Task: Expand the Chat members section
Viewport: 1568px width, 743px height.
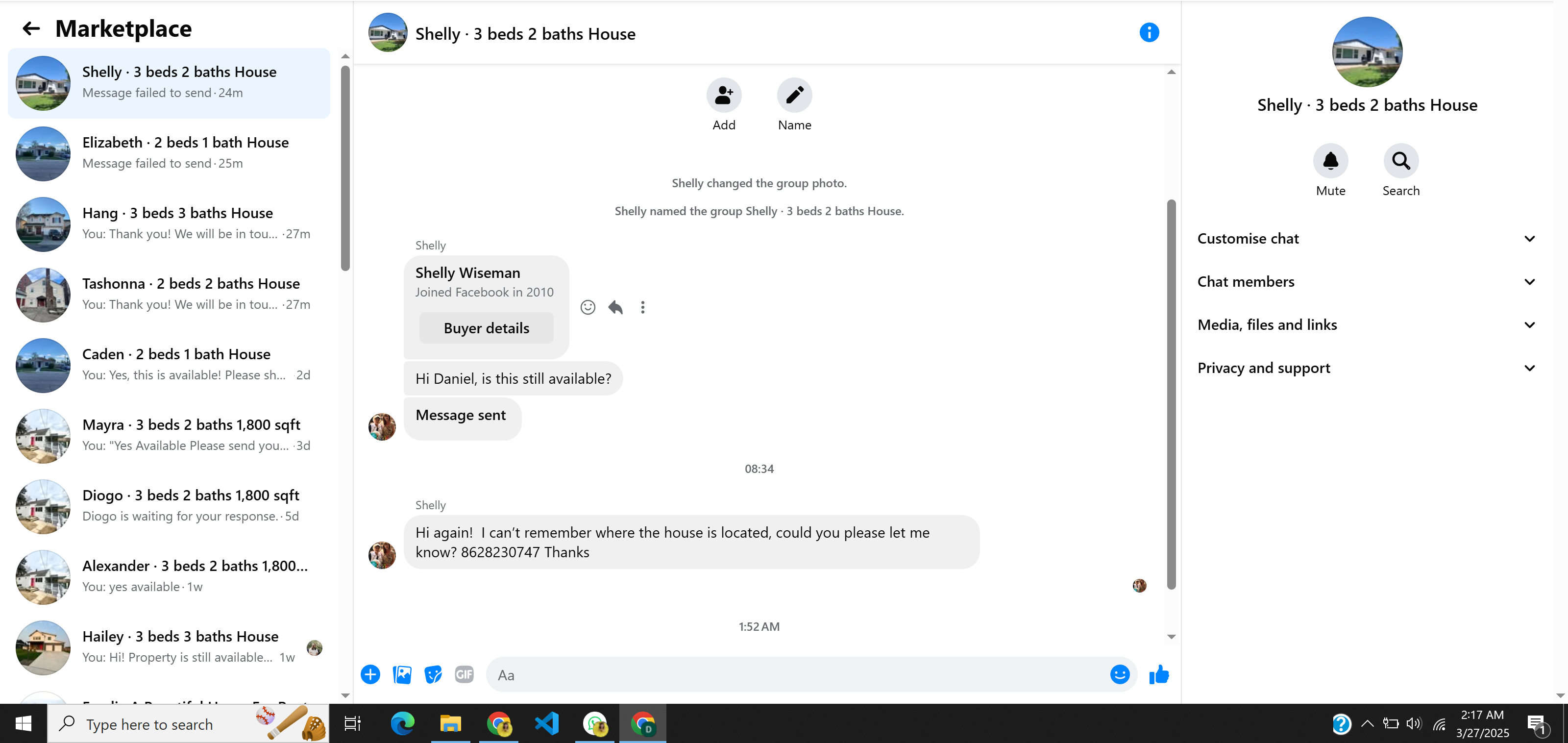Action: (1366, 282)
